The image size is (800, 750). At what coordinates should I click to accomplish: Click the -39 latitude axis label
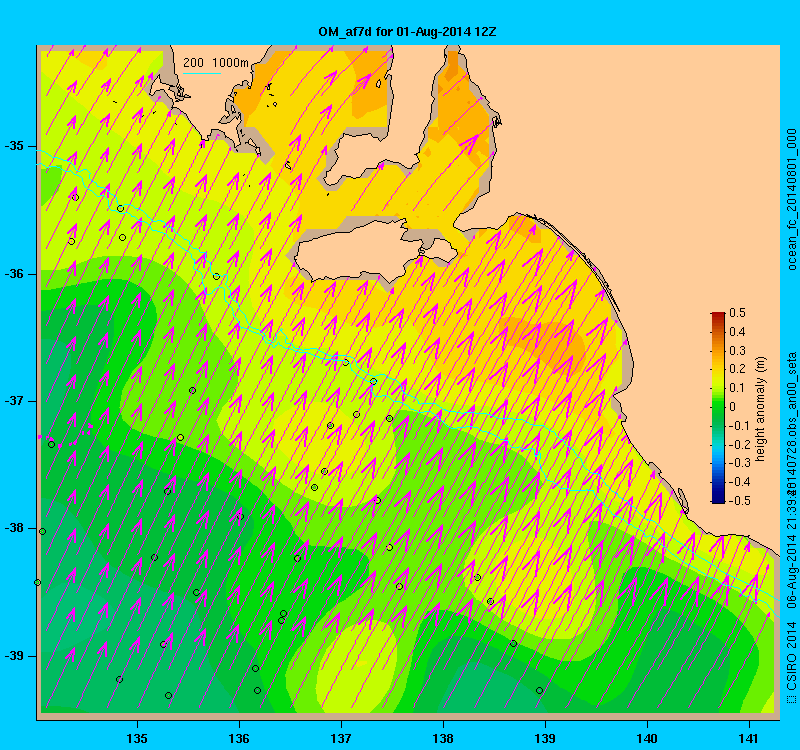coord(14,656)
